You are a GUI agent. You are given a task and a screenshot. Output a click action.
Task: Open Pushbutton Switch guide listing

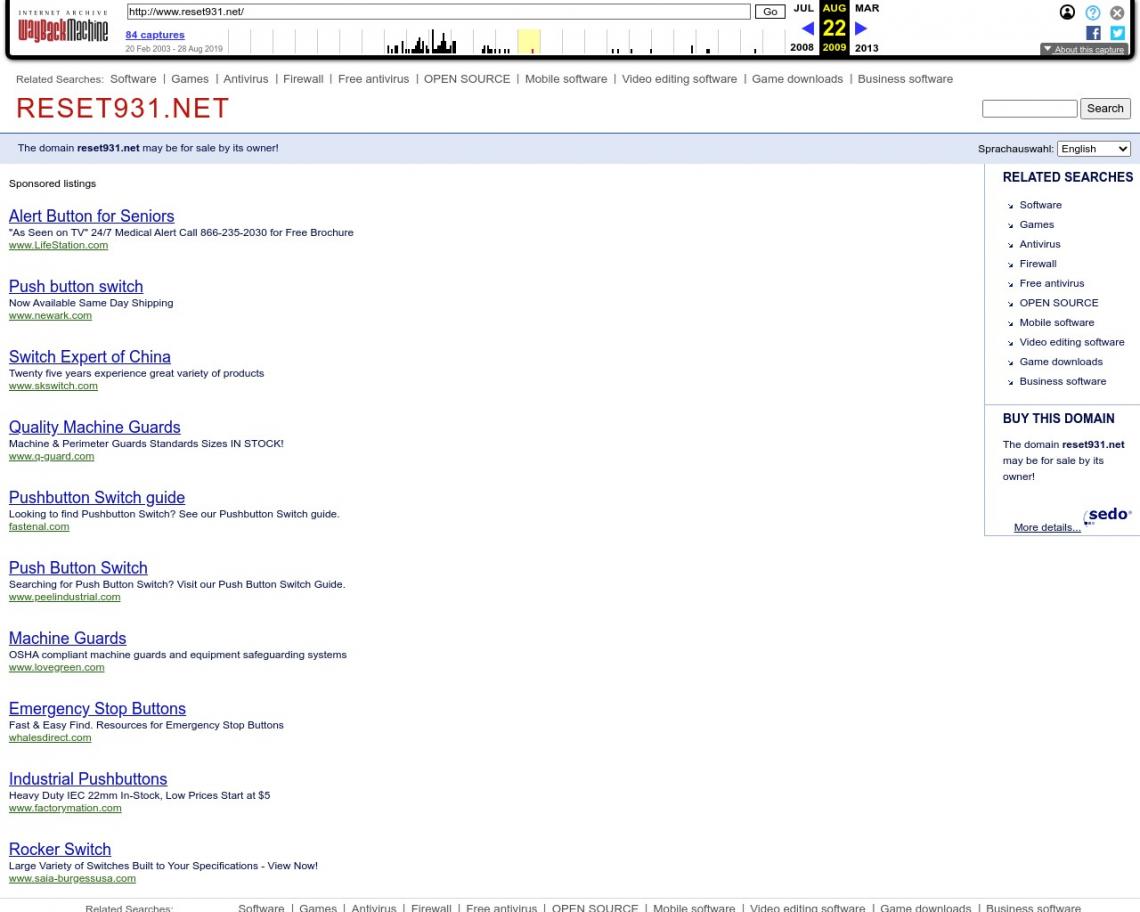(x=97, y=497)
